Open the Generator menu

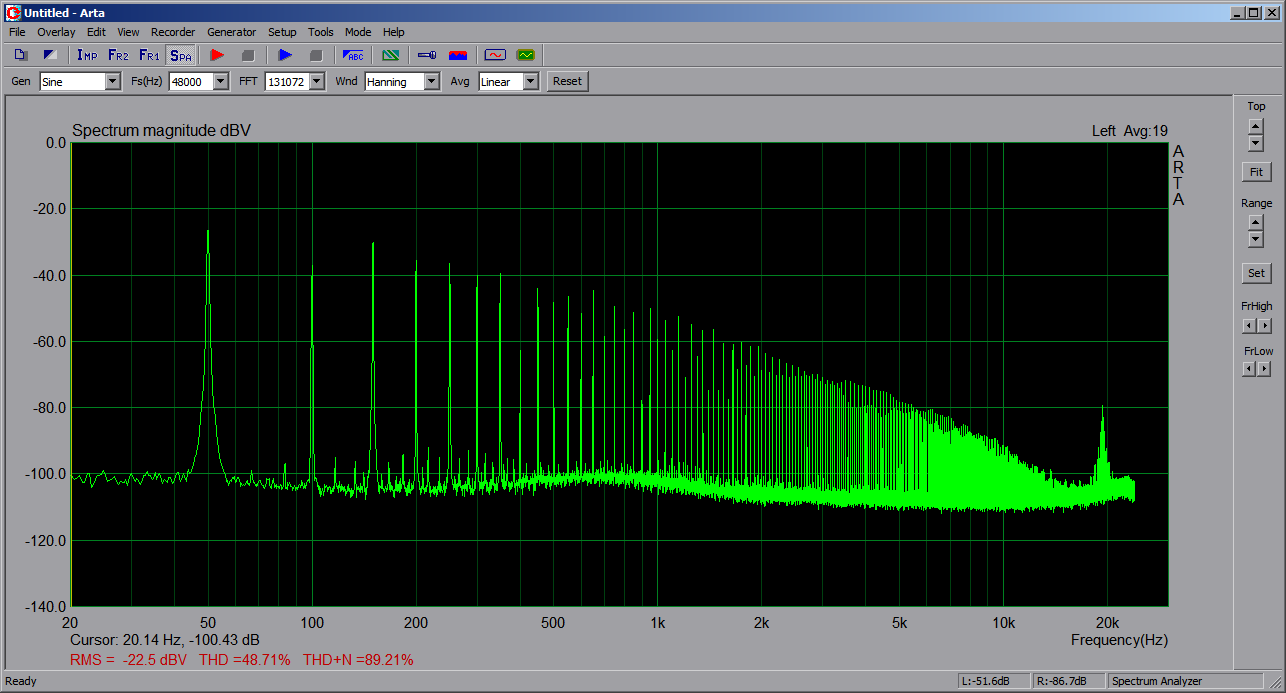[231, 32]
